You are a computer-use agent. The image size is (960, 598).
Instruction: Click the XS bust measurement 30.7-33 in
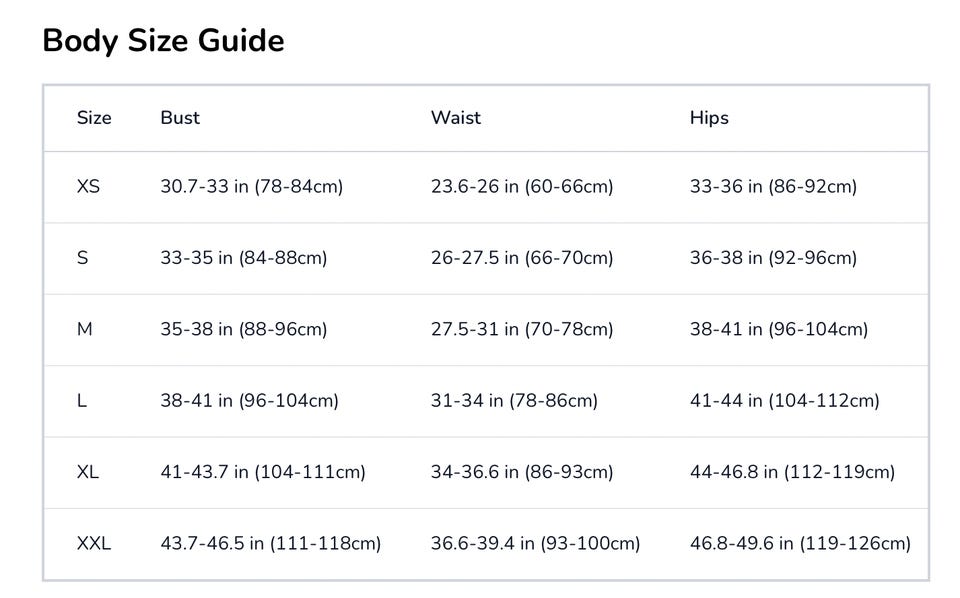(251, 187)
